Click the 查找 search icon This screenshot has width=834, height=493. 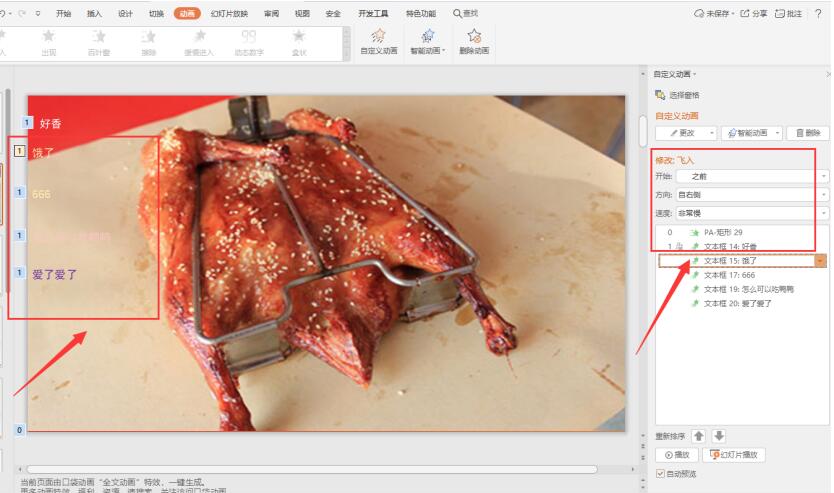[x=458, y=13]
